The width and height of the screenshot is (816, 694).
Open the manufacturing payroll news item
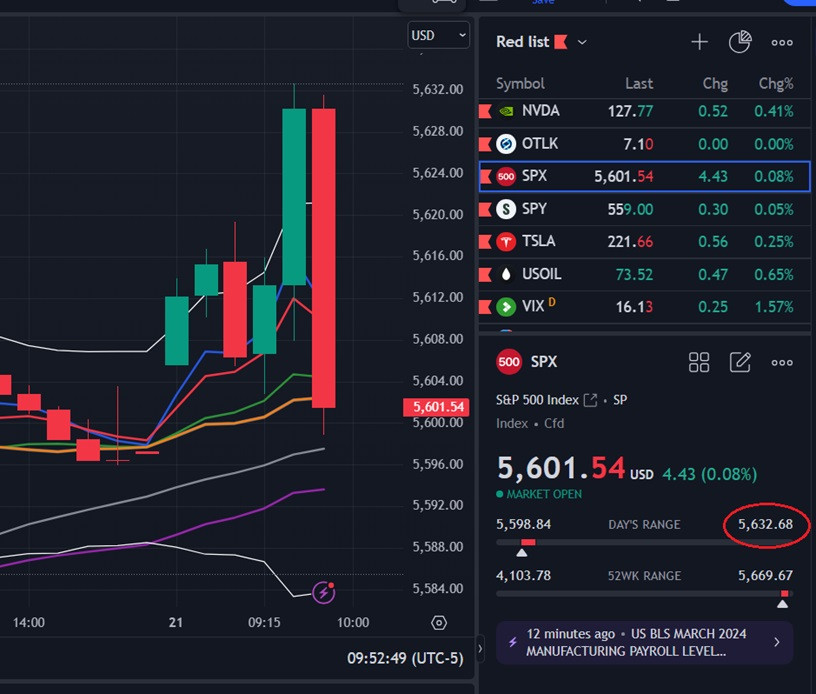pos(644,642)
